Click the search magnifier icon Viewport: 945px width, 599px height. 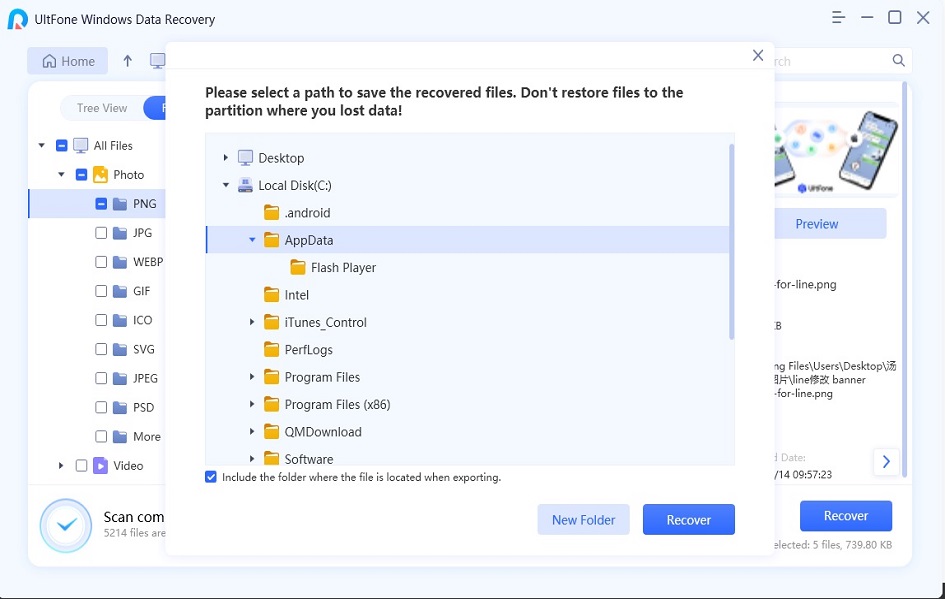899,61
